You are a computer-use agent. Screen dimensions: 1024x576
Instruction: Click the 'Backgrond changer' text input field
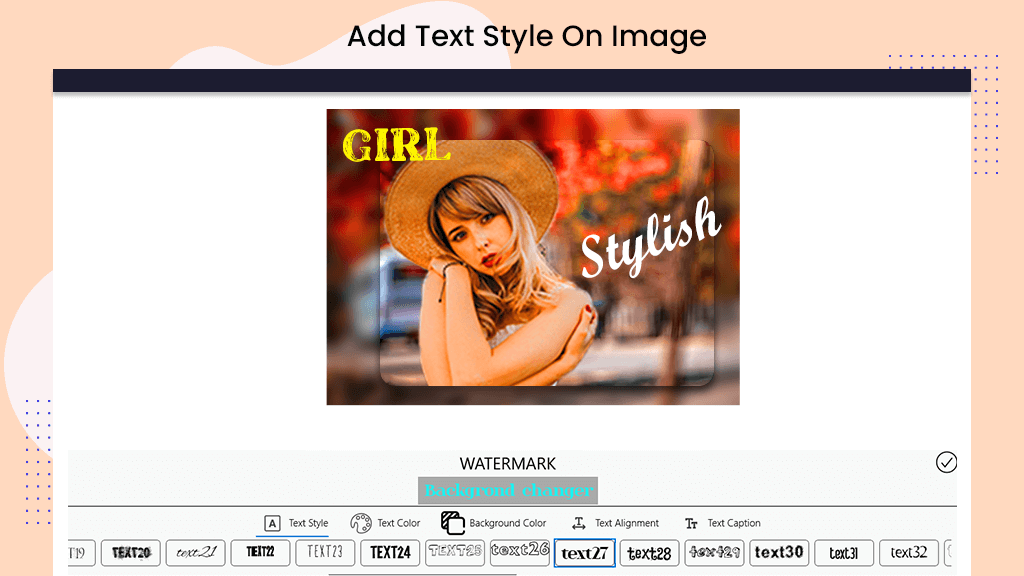pyautogui.click(x=508, y=490)
